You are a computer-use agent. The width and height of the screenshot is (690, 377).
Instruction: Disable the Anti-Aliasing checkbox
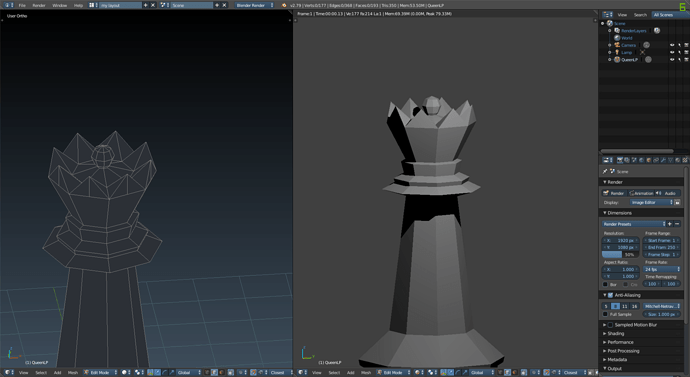610,295
